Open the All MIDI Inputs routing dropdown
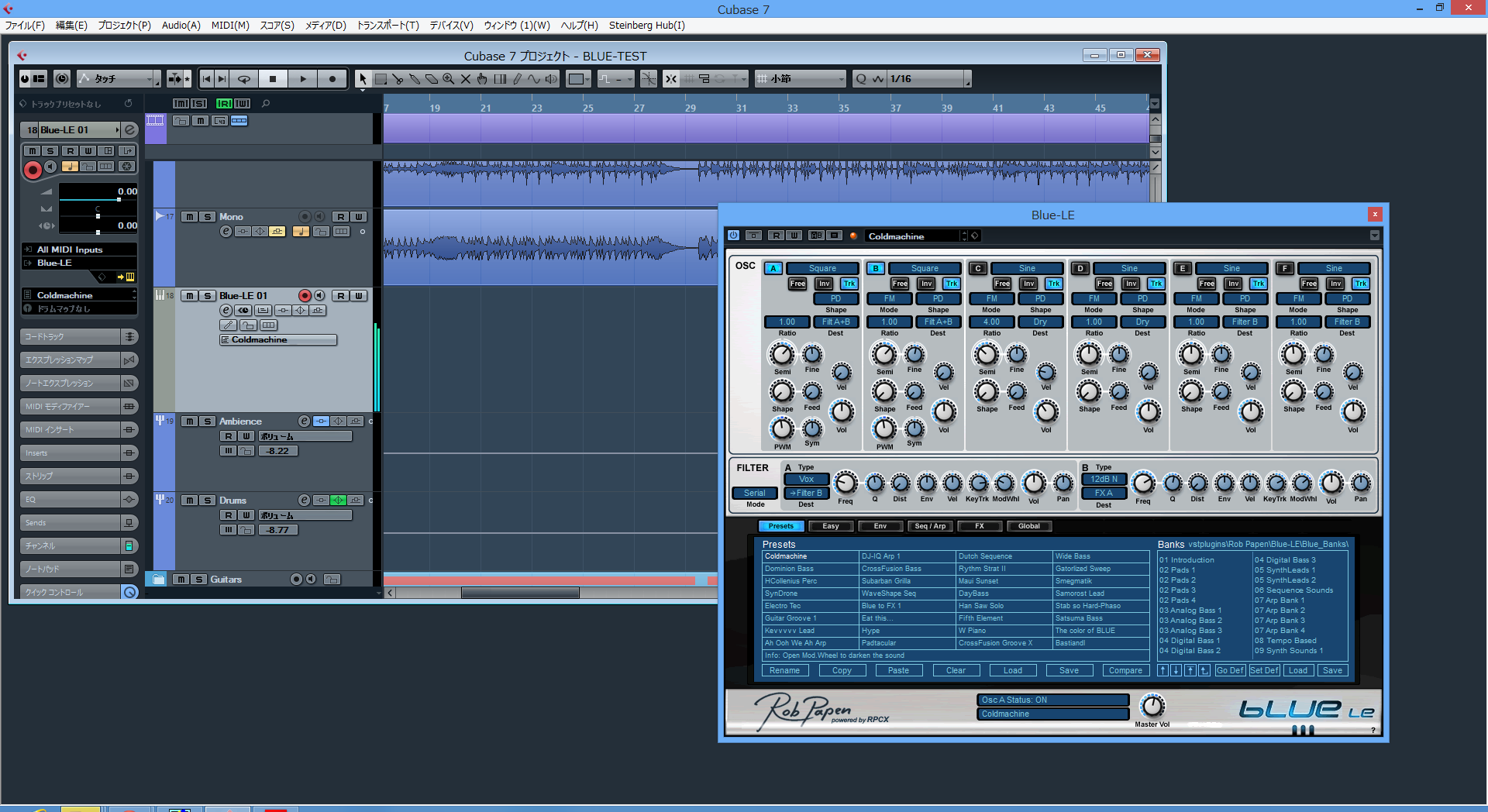The image size is (1488, 812). (80, 249)
